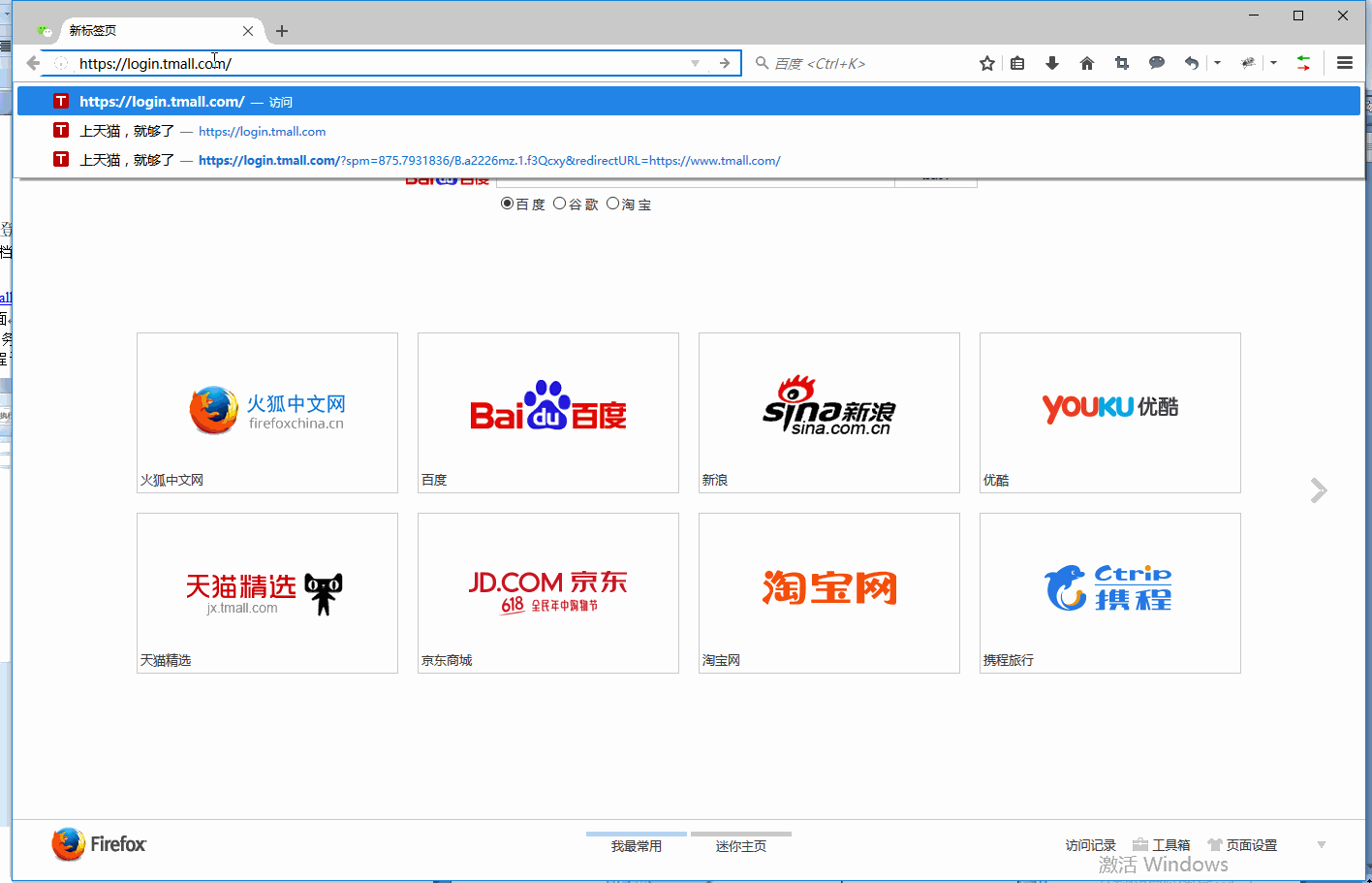
Task: Open the 京东商城 tile
Action: (x=548, y=593)
